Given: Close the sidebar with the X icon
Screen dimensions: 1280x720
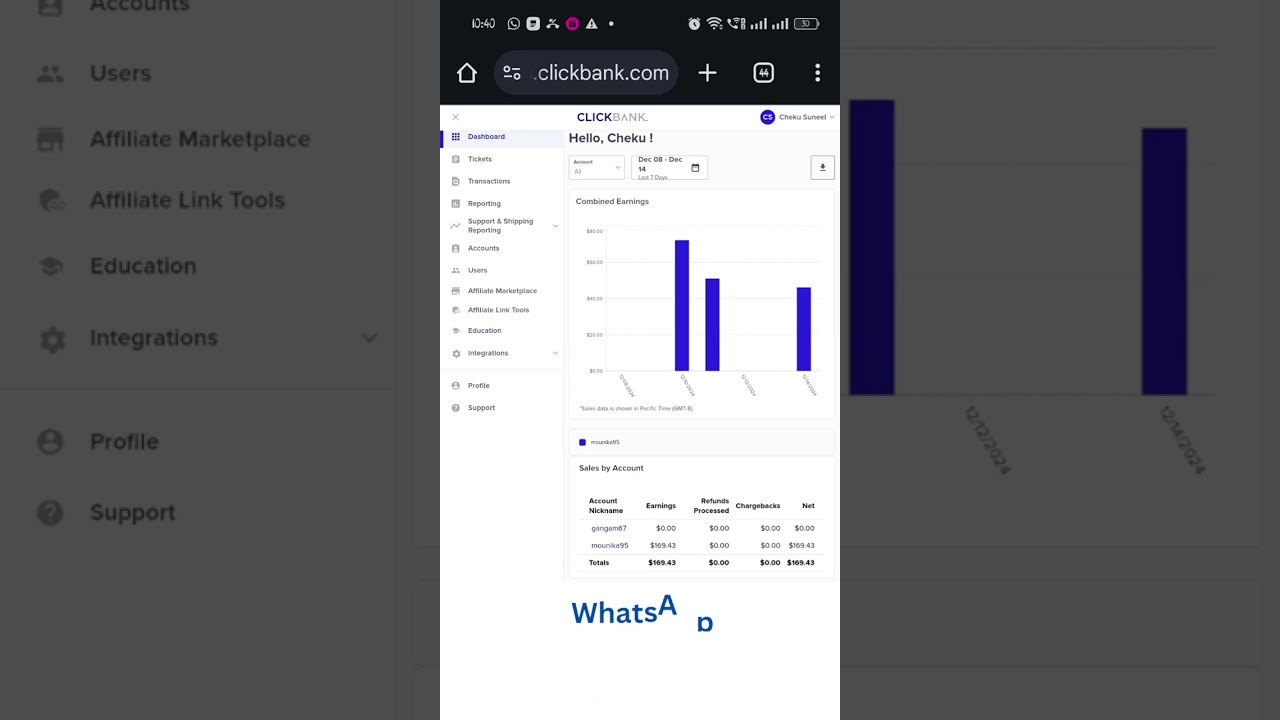Looking at the screenshot, I should (x=455, y=117).
